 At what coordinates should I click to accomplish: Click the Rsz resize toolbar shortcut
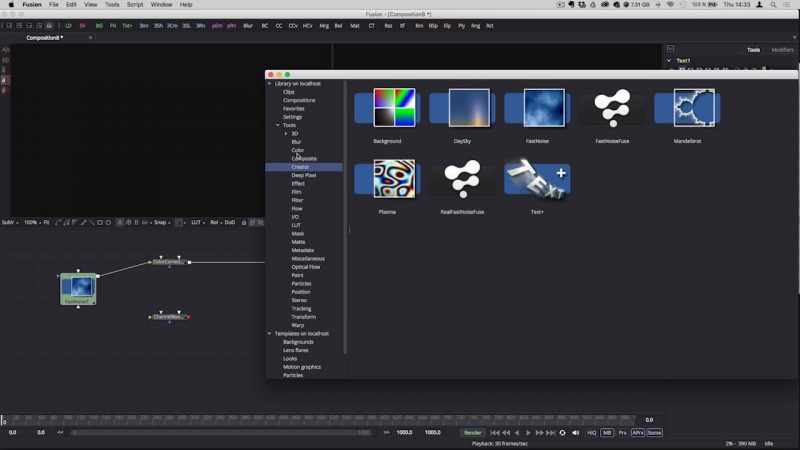click(388, 26)
